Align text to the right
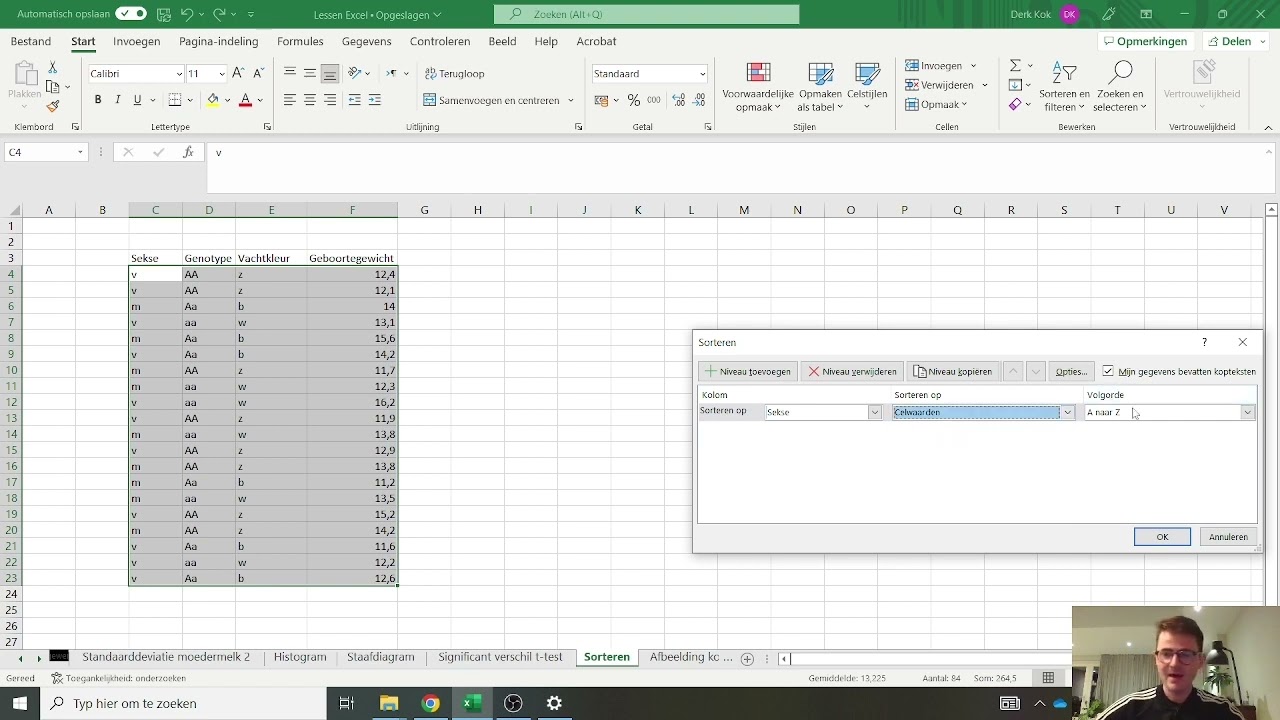 click(x=330, y=100)
